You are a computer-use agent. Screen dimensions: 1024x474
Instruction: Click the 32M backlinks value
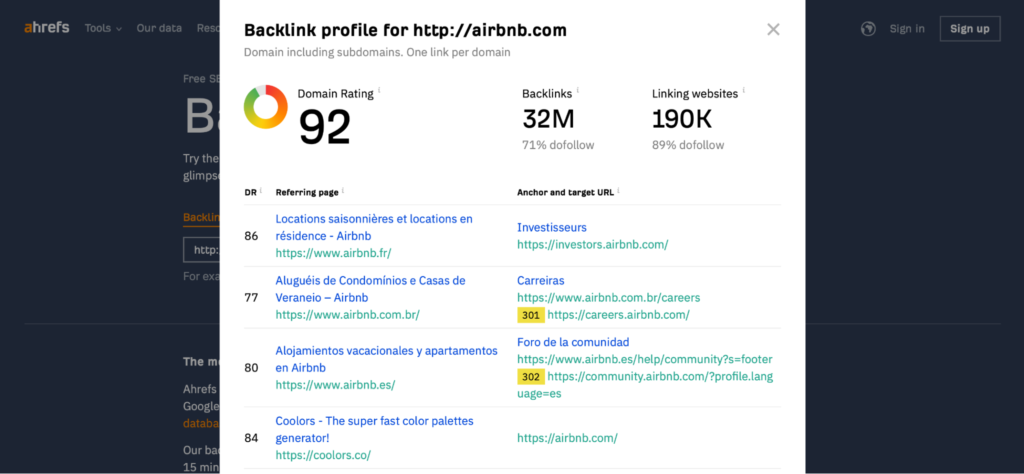[548, 119]
